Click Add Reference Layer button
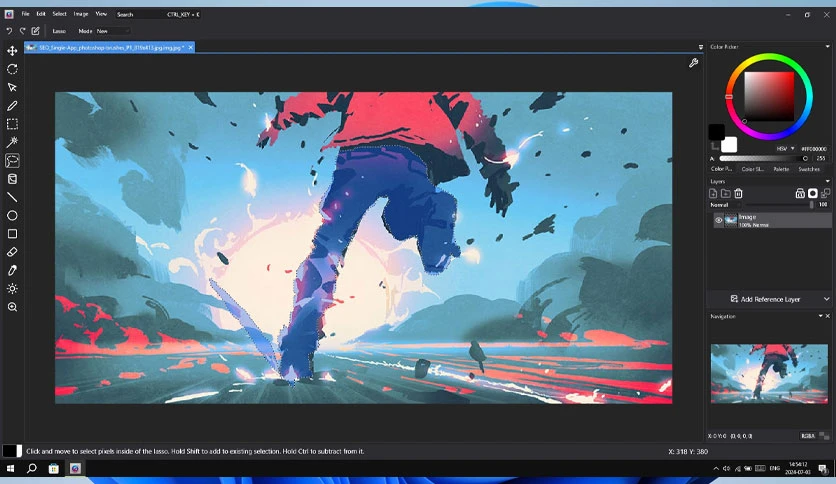The image size is (836, 484). coord(765,299)
